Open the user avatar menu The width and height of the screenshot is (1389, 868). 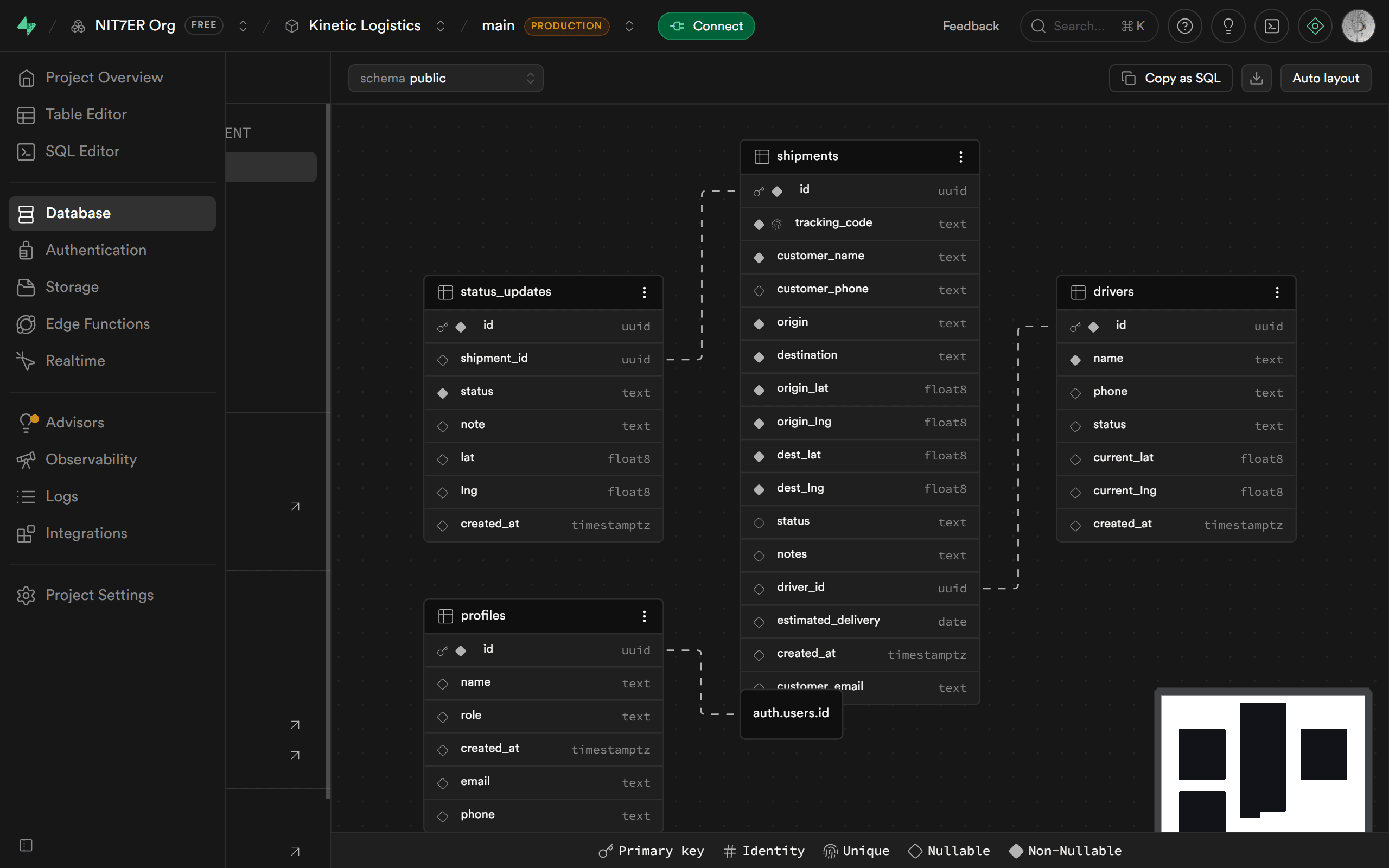click(x=1358, y=26)
